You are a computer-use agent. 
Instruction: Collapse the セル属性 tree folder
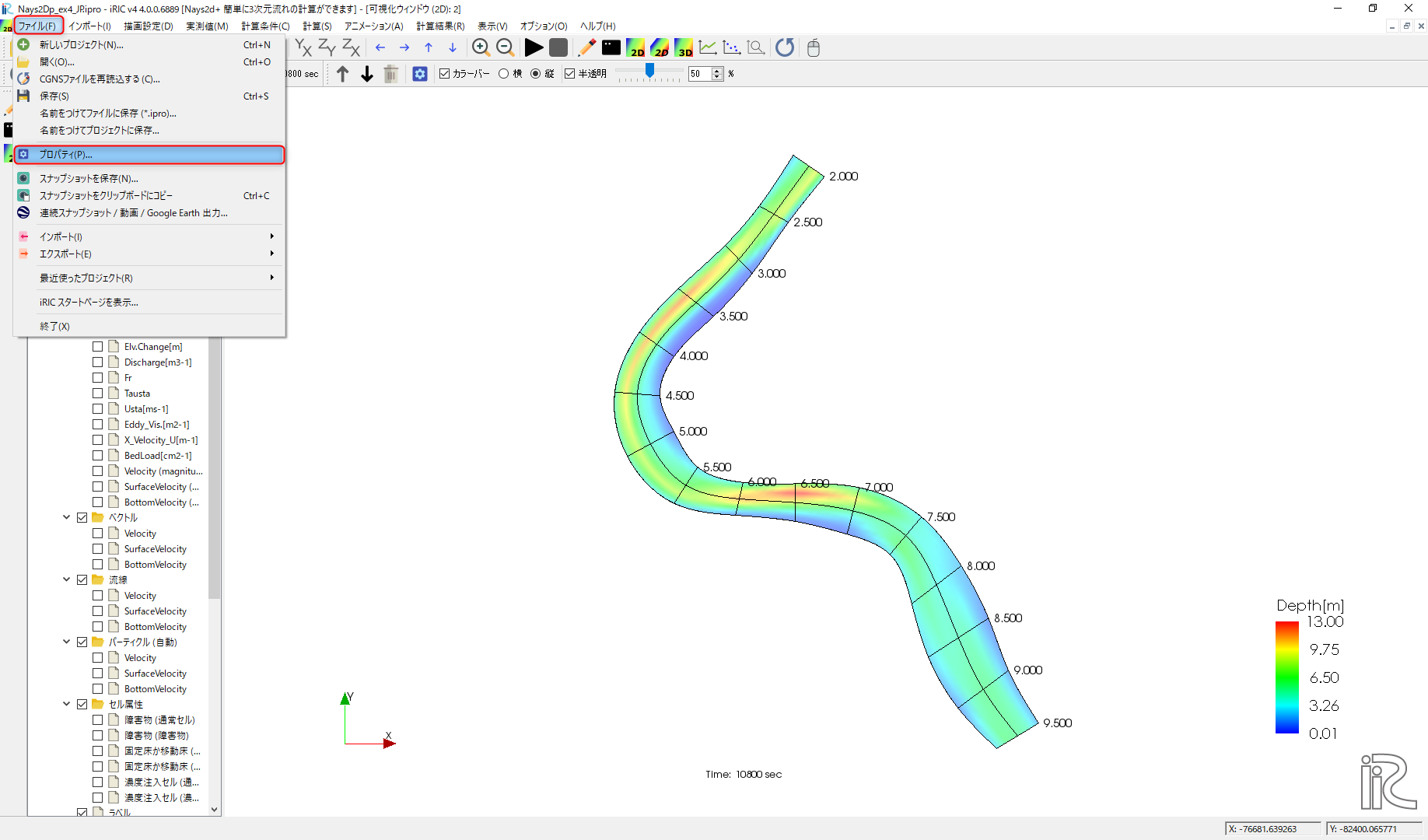pos(67,704)
